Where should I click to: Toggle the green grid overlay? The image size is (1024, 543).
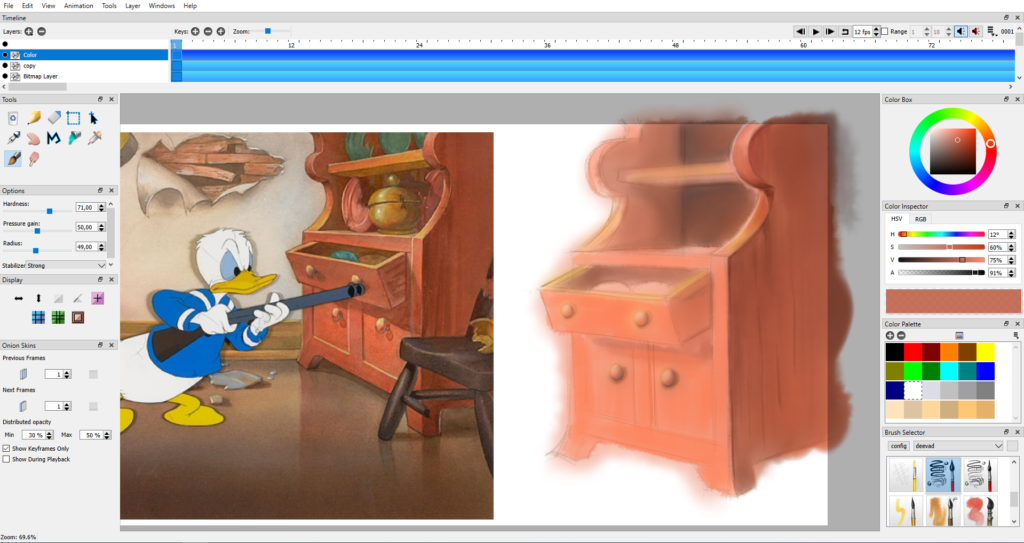(58, 318)
